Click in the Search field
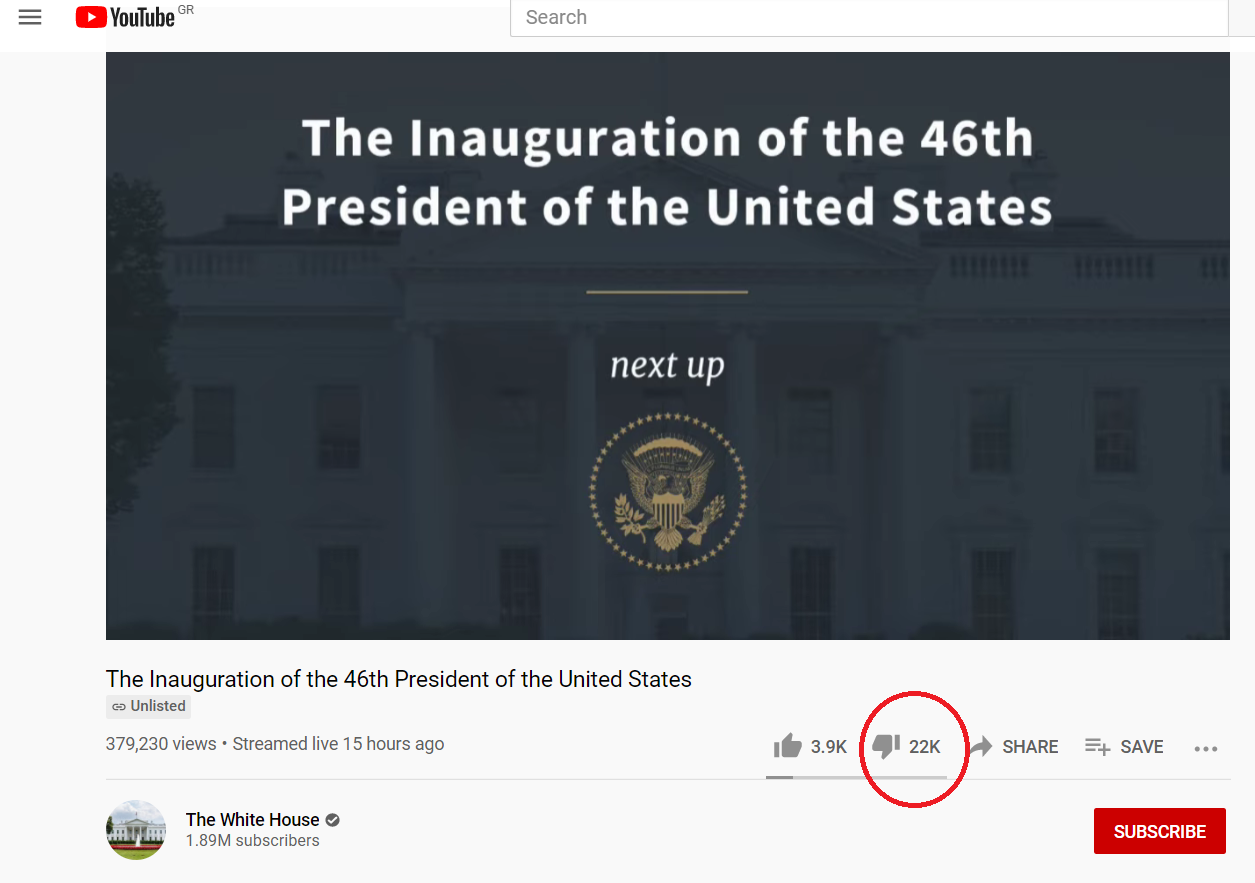This screenshot has height=883, width=1255. [x=868, y=17]
